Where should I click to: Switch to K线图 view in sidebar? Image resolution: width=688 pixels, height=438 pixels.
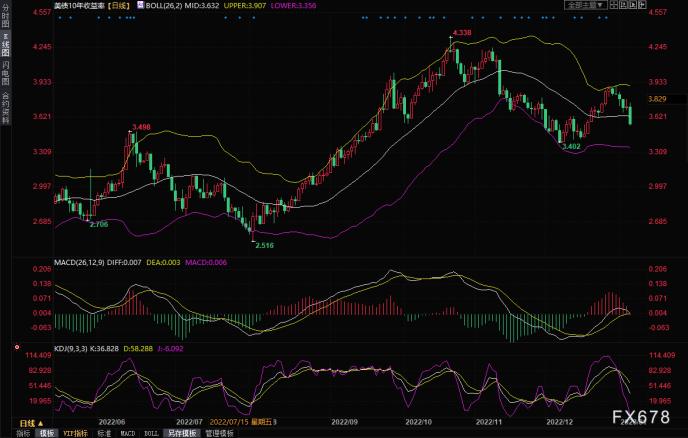(x=5, y=45)
